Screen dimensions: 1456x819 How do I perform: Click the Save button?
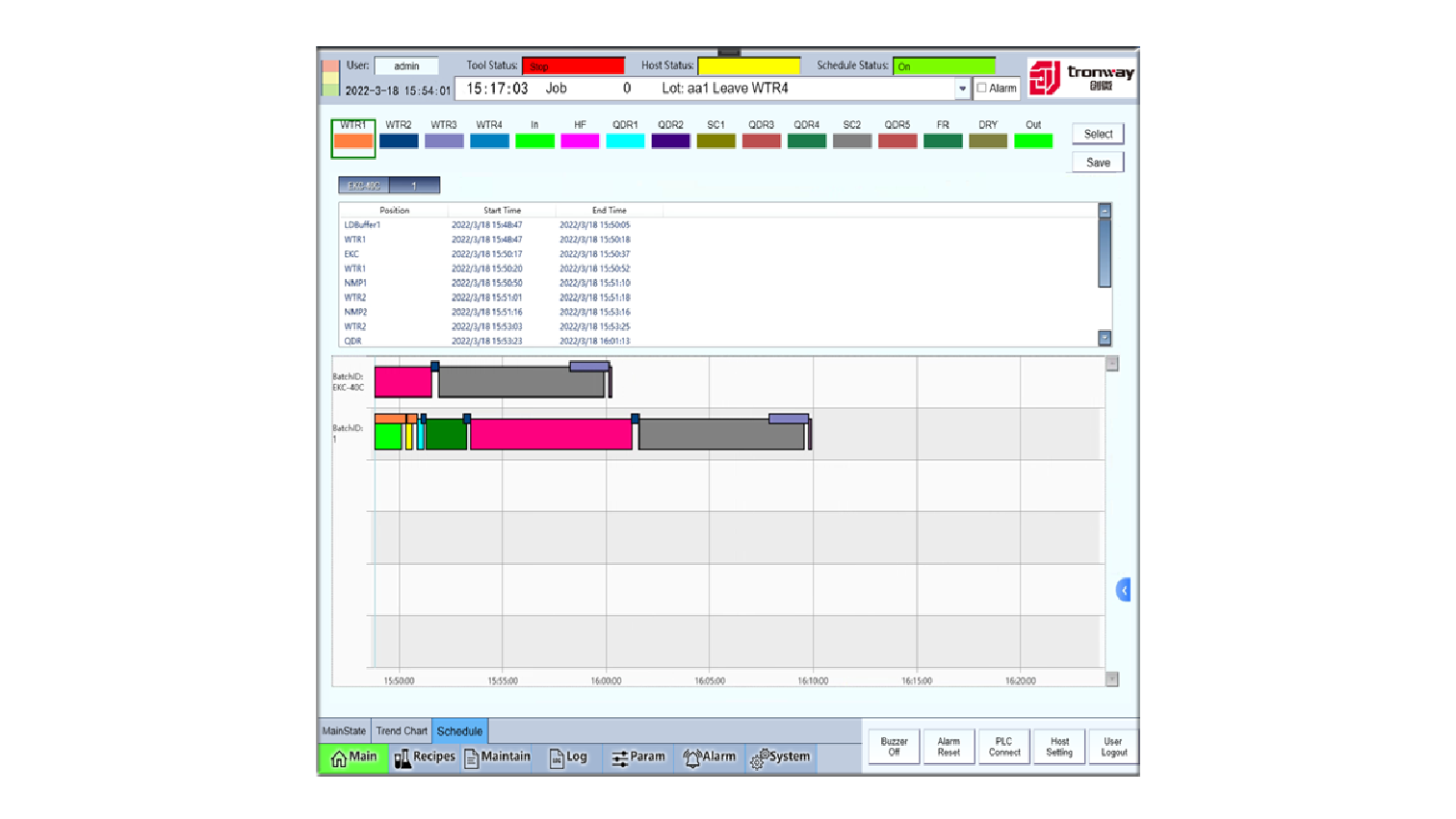1098,163
